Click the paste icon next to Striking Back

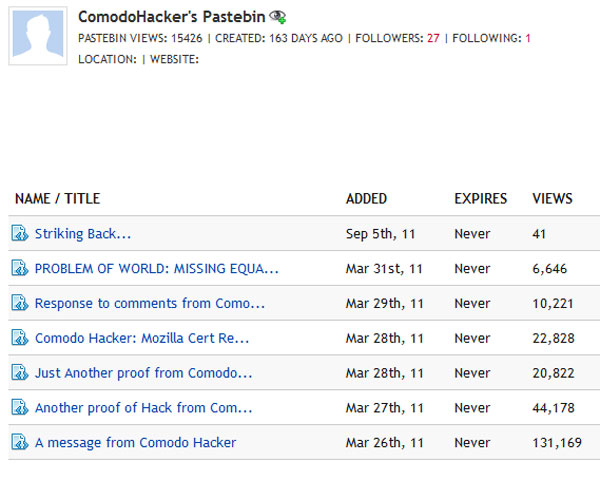pyautogui.click(x=20, y=233)
